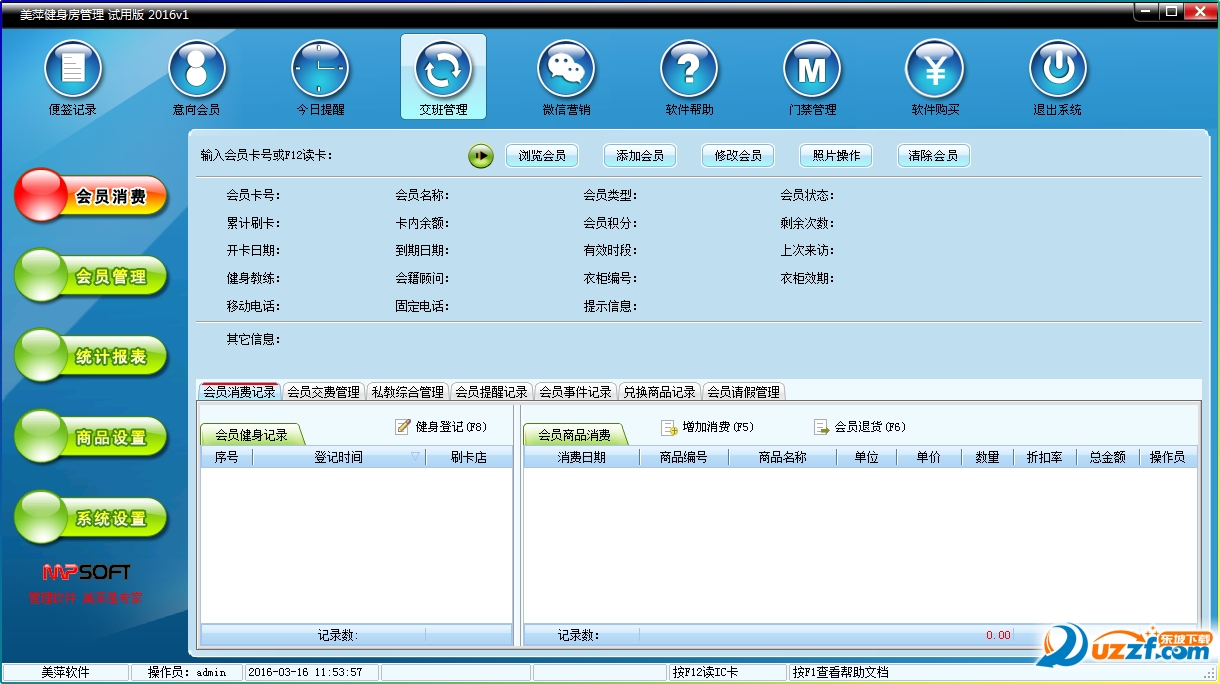Switch to the 会员交费管理 tab
The image size is (1220, 684).
(x=323, y=392)
